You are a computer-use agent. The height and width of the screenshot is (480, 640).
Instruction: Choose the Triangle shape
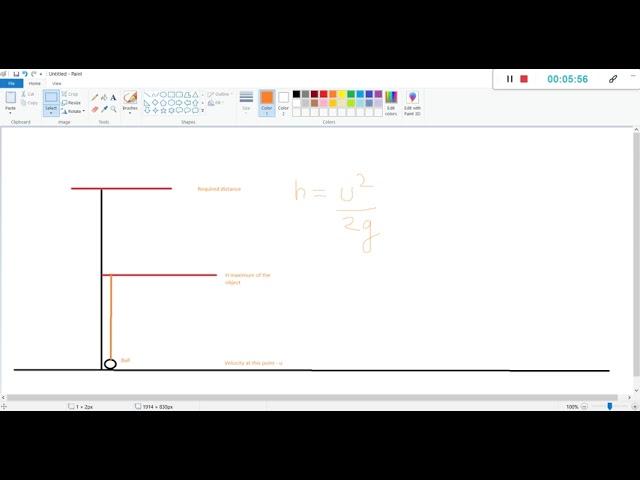pos(195,94)
